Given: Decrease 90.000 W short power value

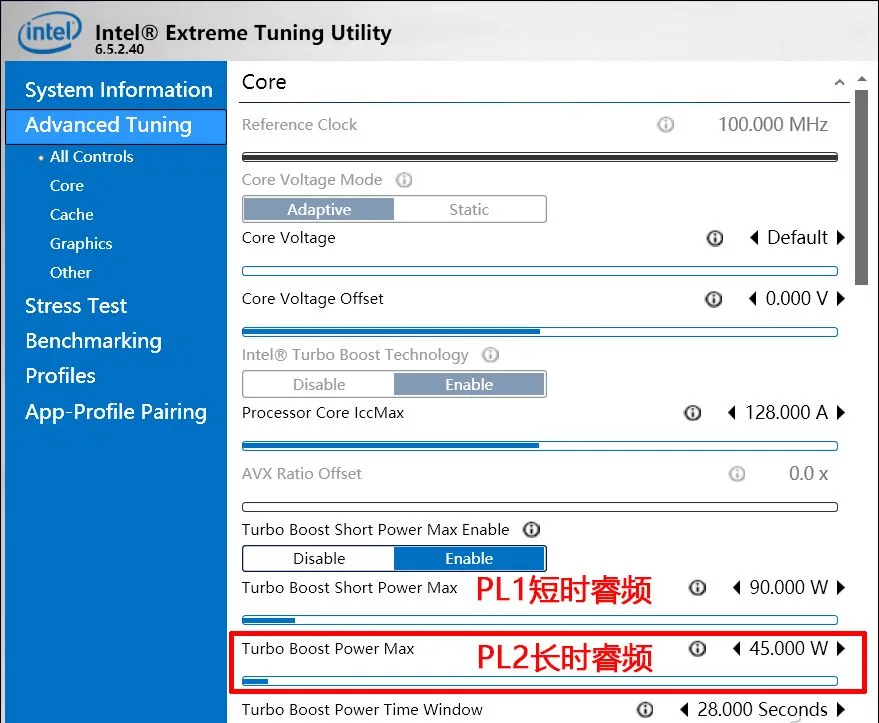Looking at the screenshot, I should tap(737, 588).
